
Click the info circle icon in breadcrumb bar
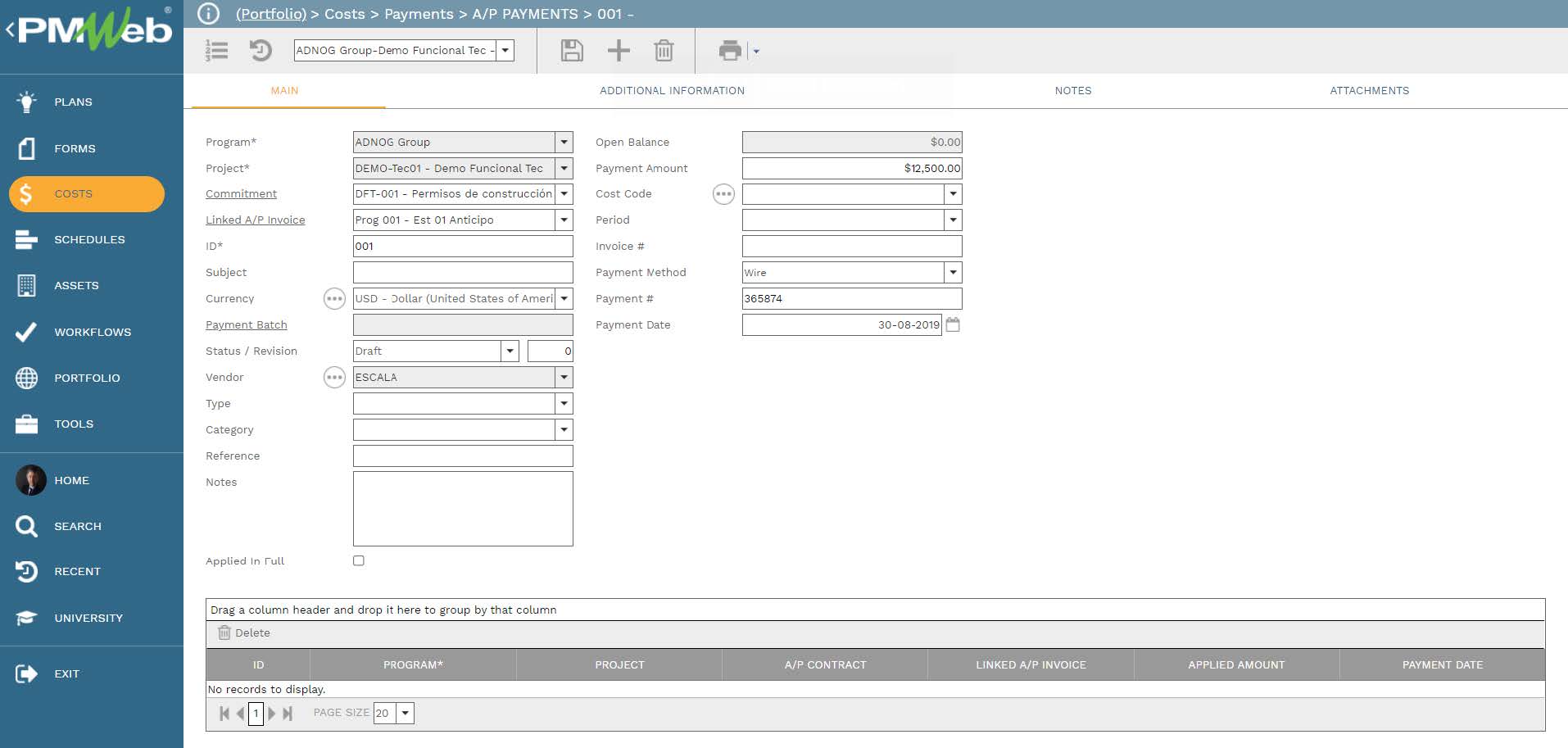[x=209, y=14]
